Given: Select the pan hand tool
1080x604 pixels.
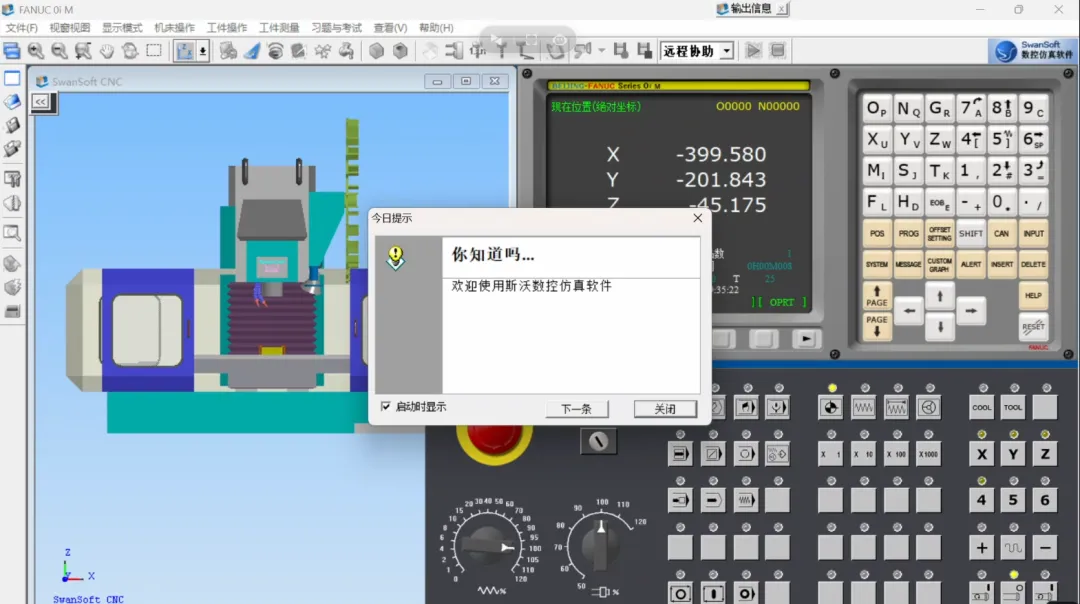Looking at the screenshot, I should click(x=107, y=51).
